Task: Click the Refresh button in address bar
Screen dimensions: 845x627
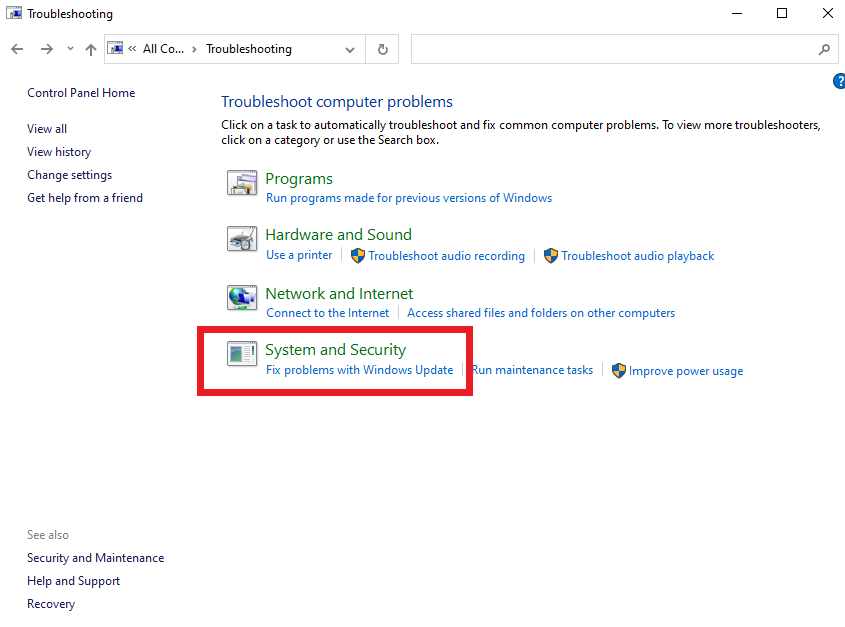Action: tap(383, 50)
